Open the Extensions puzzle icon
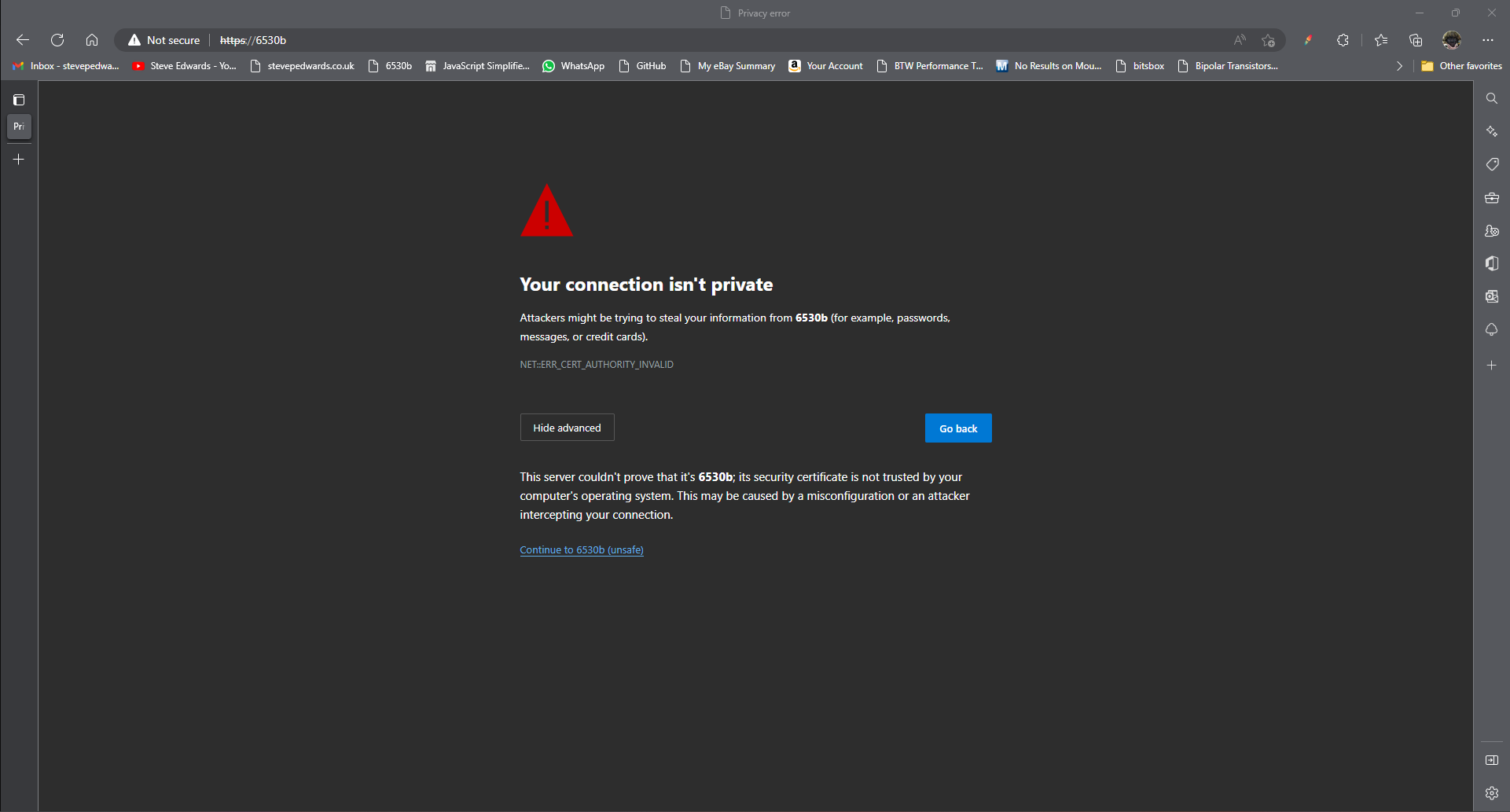 1343,40
